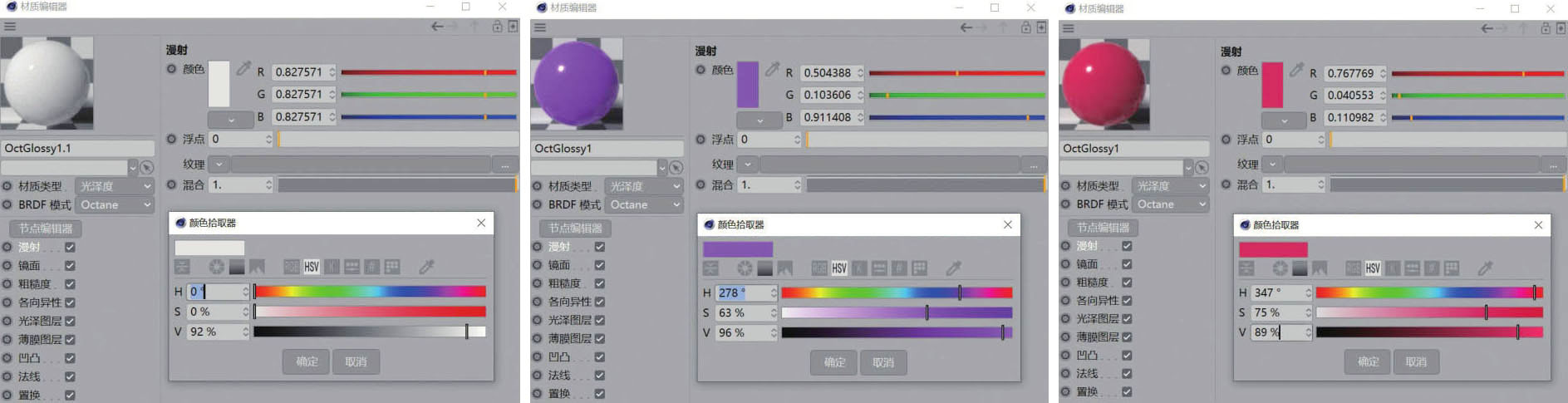Screen dimensions: 1568x403
Task: Click OctGlossy1.1 material name field
Action: pos(77,148)
